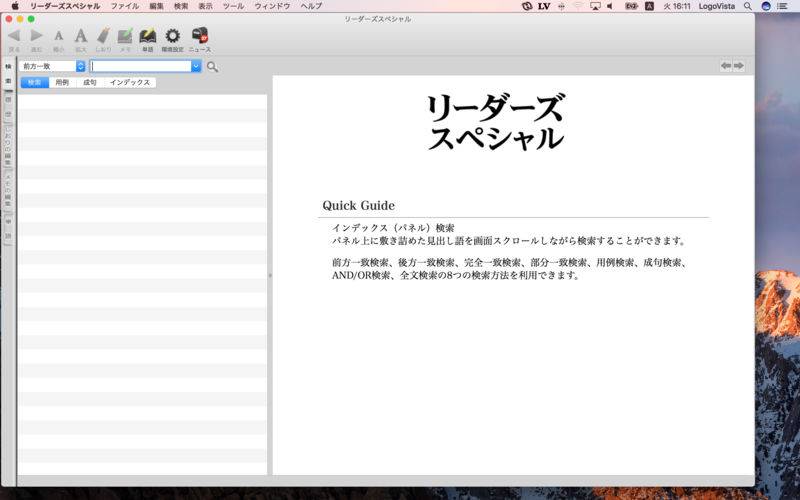800x500 pixels.
Task: Click the left arrow above content pane
Action: 726,66
